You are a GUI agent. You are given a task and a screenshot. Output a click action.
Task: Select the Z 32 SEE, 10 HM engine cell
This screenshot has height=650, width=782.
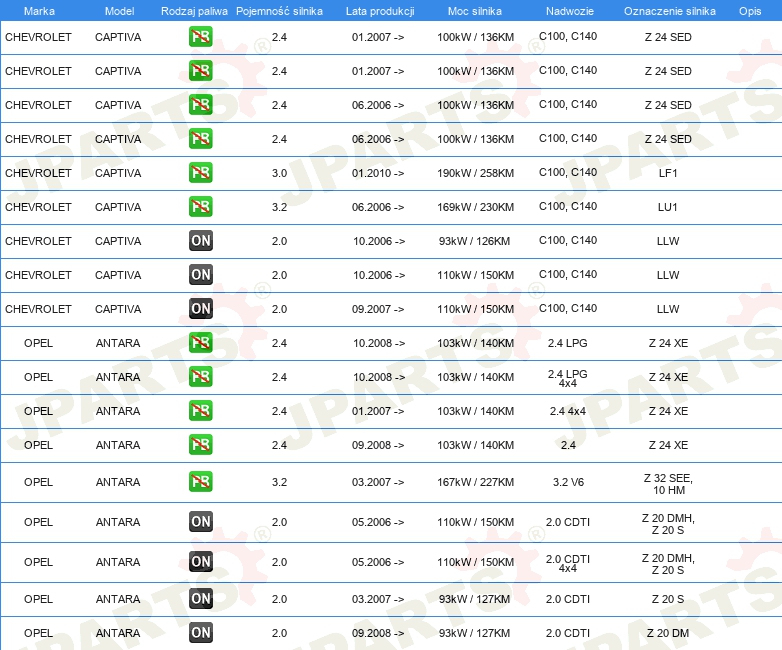(668, 483)
